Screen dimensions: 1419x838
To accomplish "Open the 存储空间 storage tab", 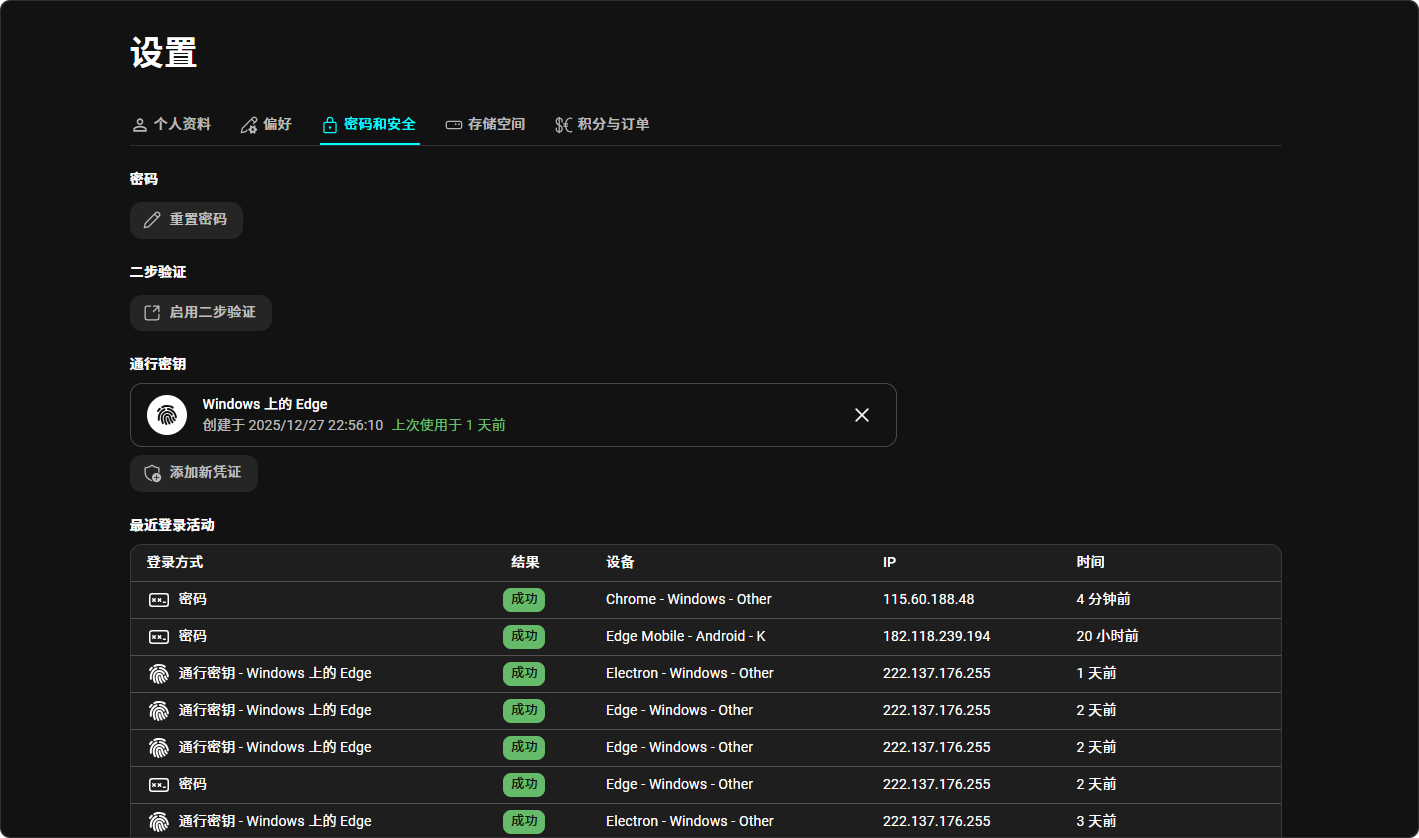I will pos(485,125).
